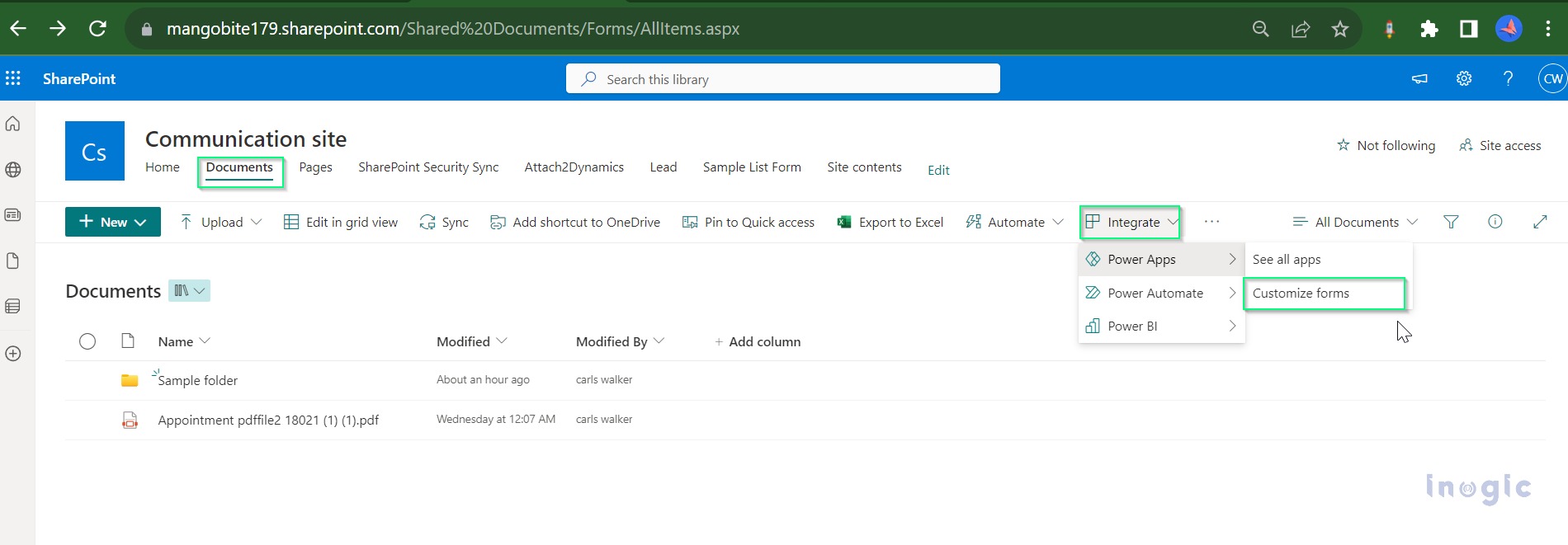Click Pin to Quick access
Image resolution: width=1568 pixels, height=545 pixels.
coord(749,222)
